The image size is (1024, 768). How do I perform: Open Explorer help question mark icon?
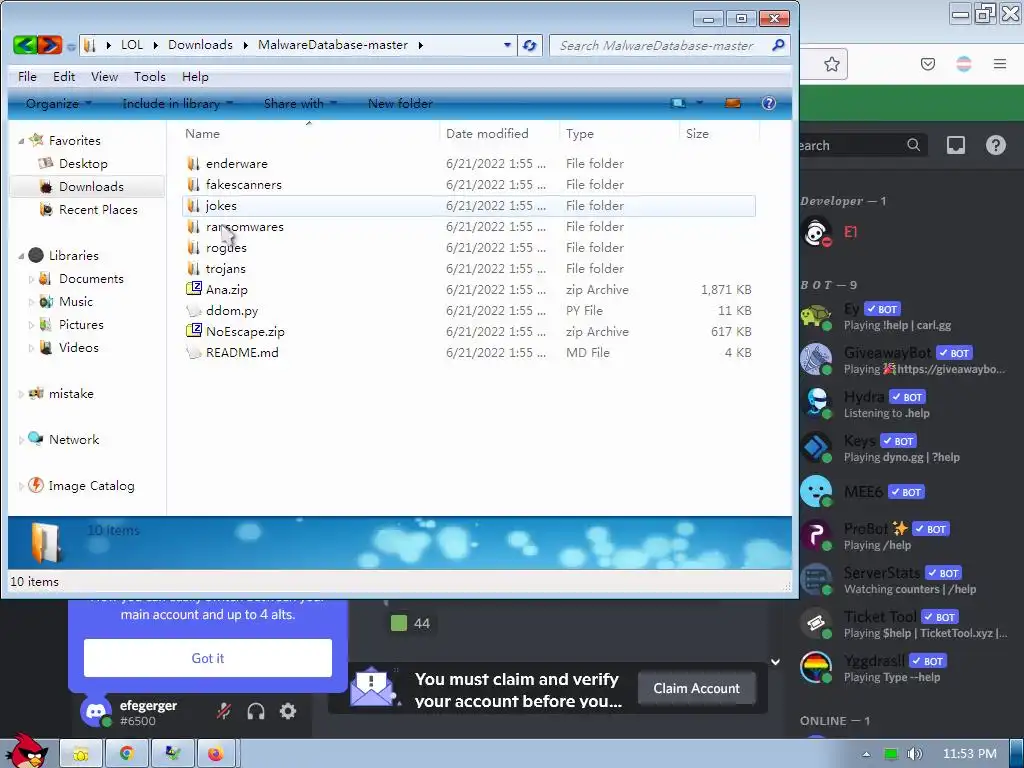[769, 103]
